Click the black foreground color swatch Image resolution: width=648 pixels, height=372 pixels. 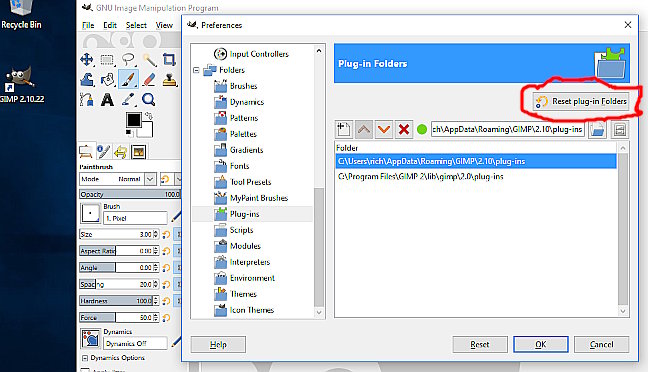click(x=133, y=120)
